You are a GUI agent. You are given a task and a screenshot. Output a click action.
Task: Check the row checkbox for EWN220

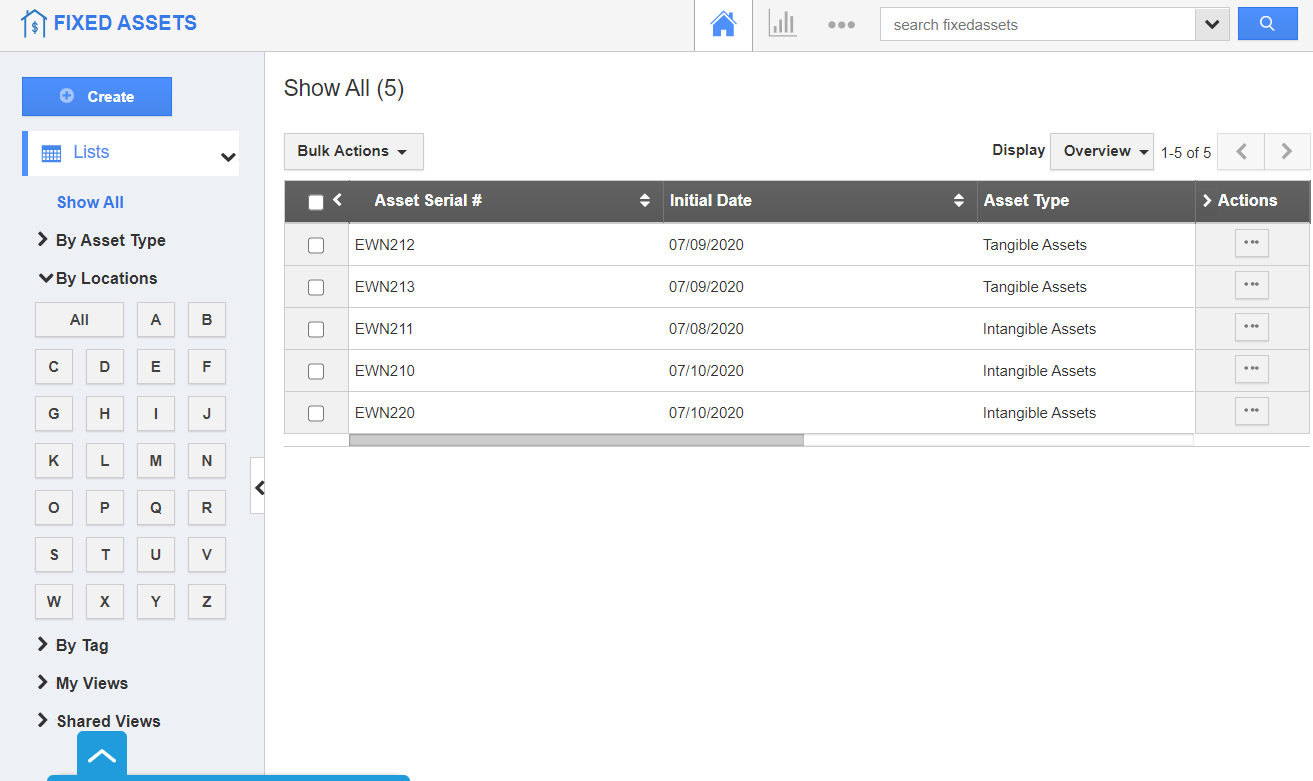316,412
